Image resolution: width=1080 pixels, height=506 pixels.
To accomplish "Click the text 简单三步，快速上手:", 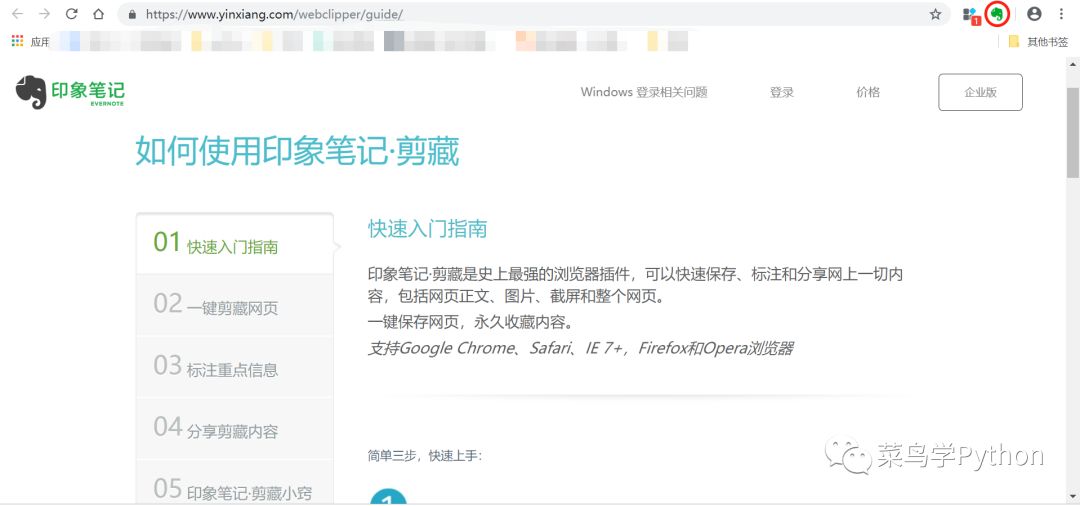I will click(425, 455).
